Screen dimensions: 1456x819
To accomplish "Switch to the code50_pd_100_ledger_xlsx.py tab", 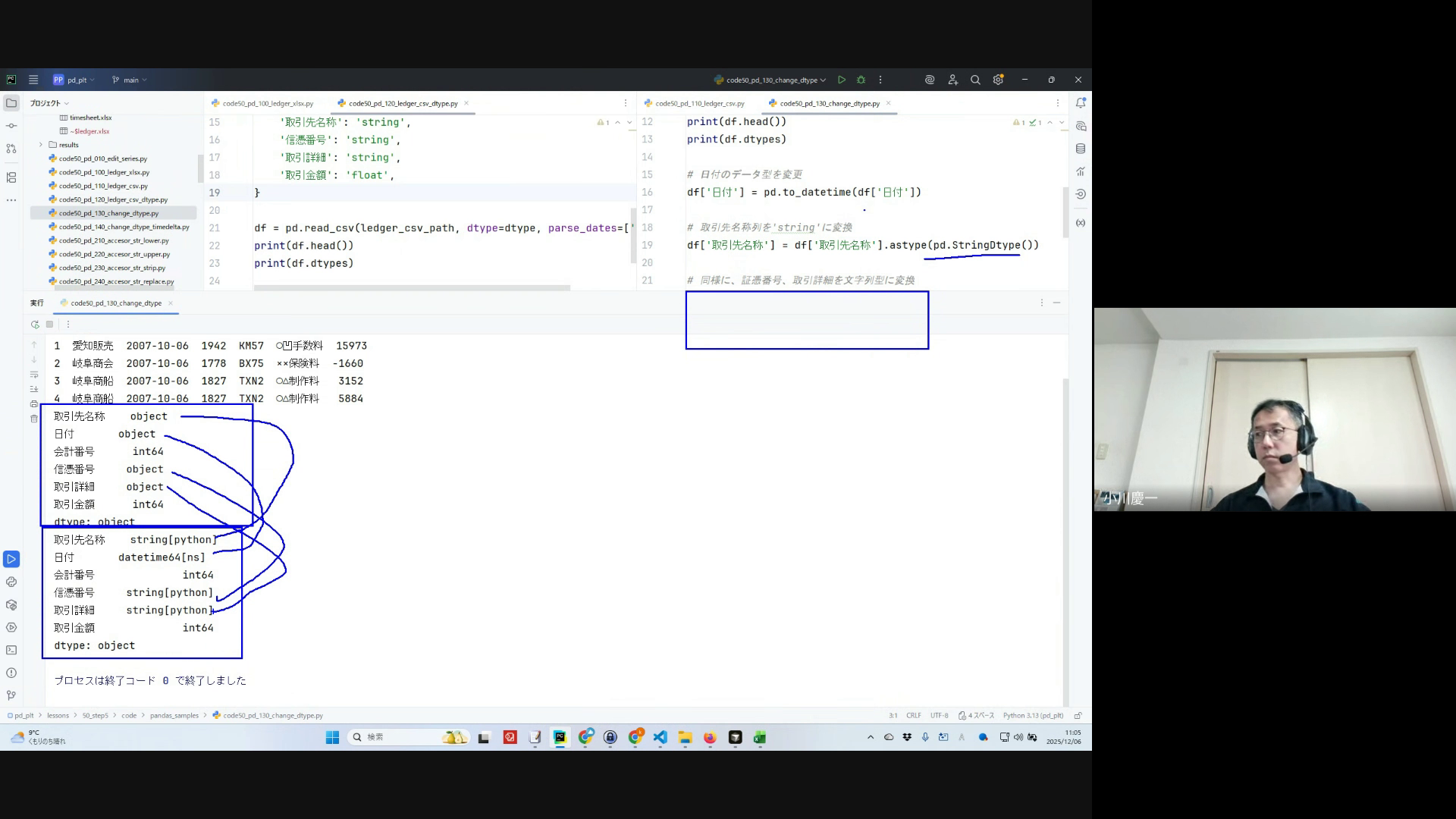I will coord(267,103).
